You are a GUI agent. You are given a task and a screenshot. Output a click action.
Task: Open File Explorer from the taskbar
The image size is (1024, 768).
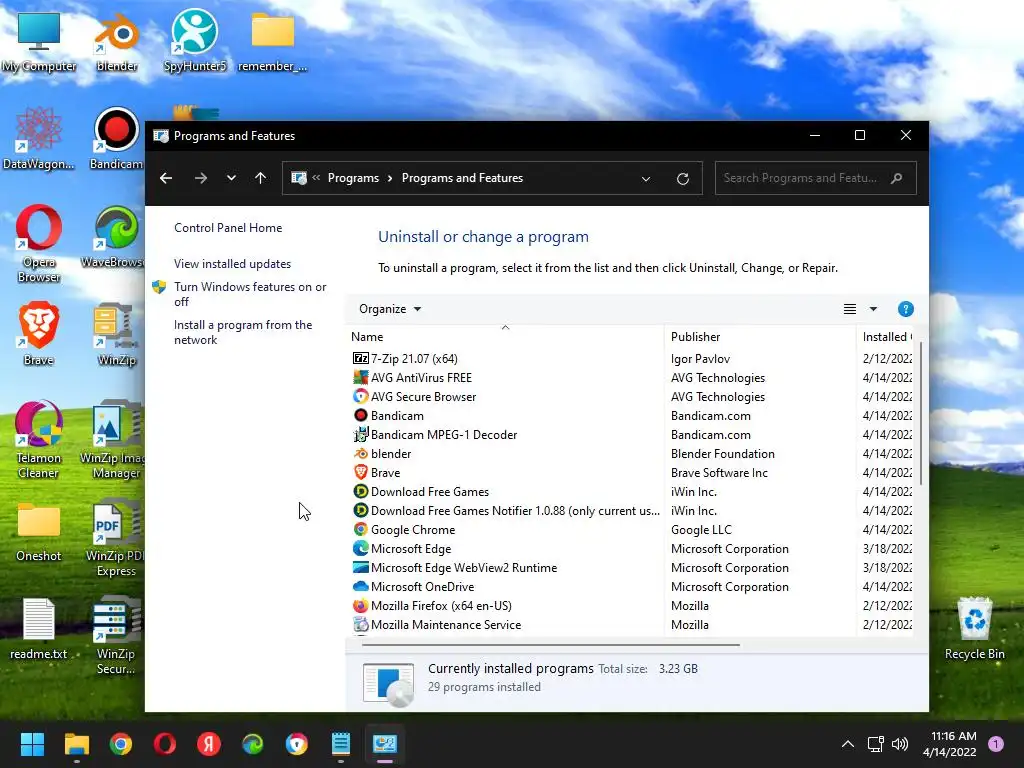(76, 744)
